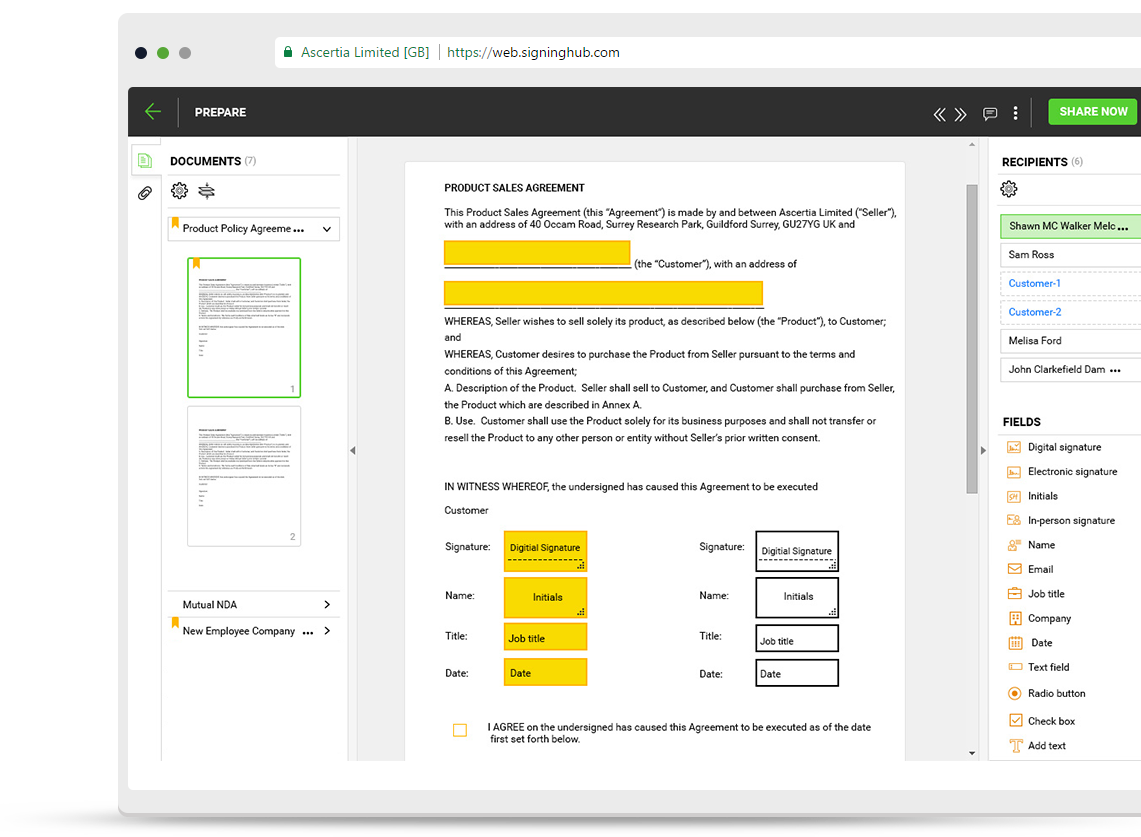Tick the I AGREE checkbox in document
Image resolution: width=1141 pixels, height=837 pixels.
tap(460, 730)
